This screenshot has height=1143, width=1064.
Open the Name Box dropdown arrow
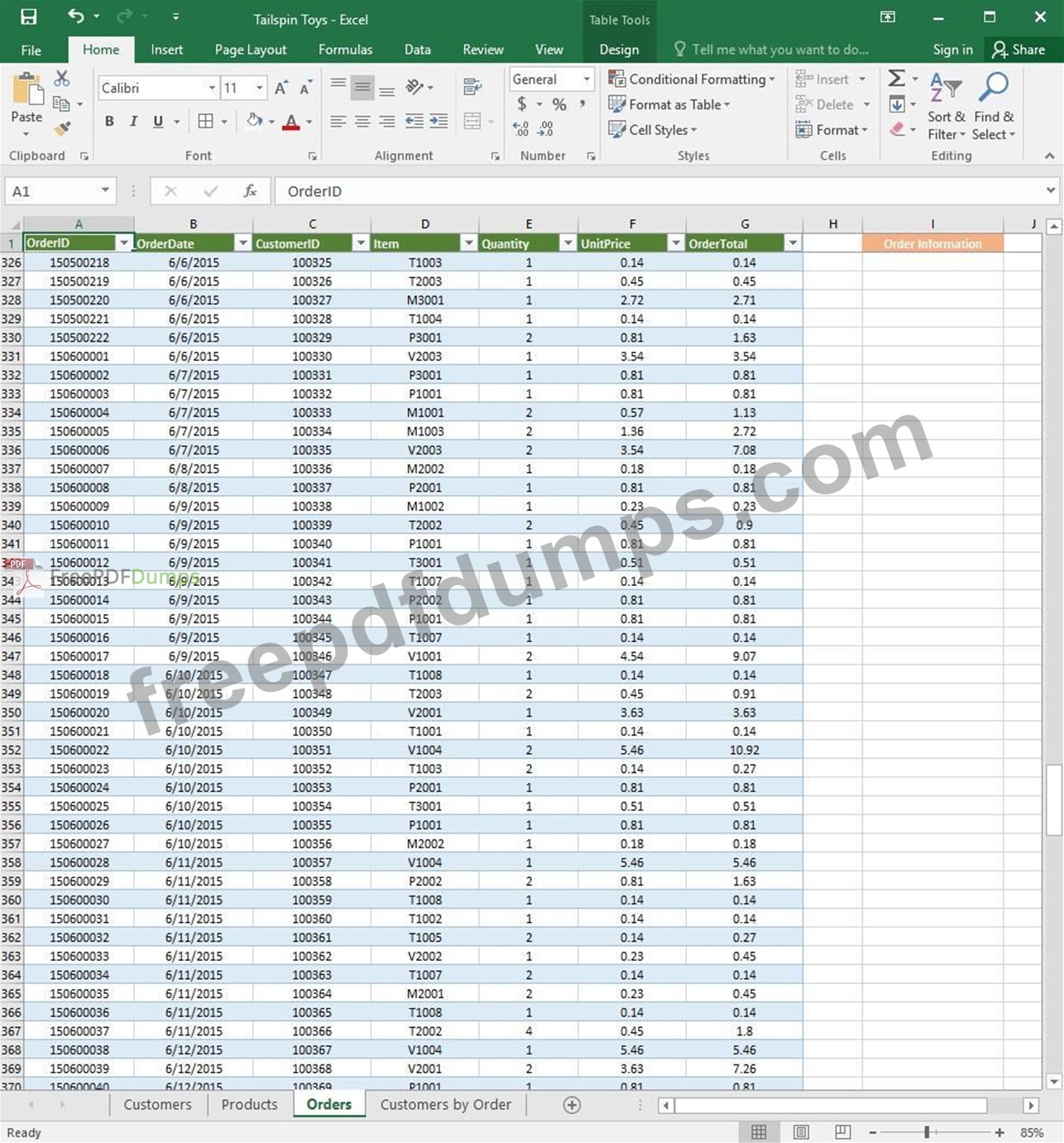point(105,191)
